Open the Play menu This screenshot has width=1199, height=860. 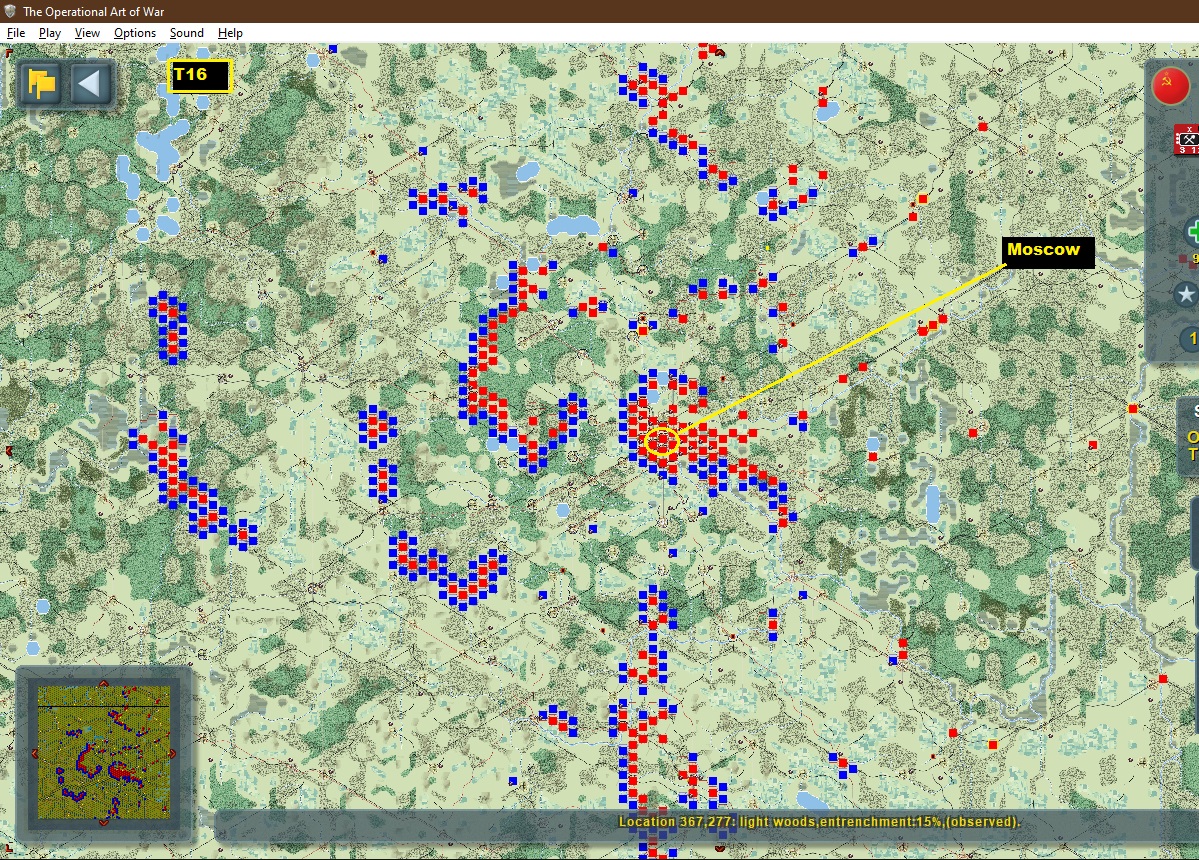coord(50,33)
